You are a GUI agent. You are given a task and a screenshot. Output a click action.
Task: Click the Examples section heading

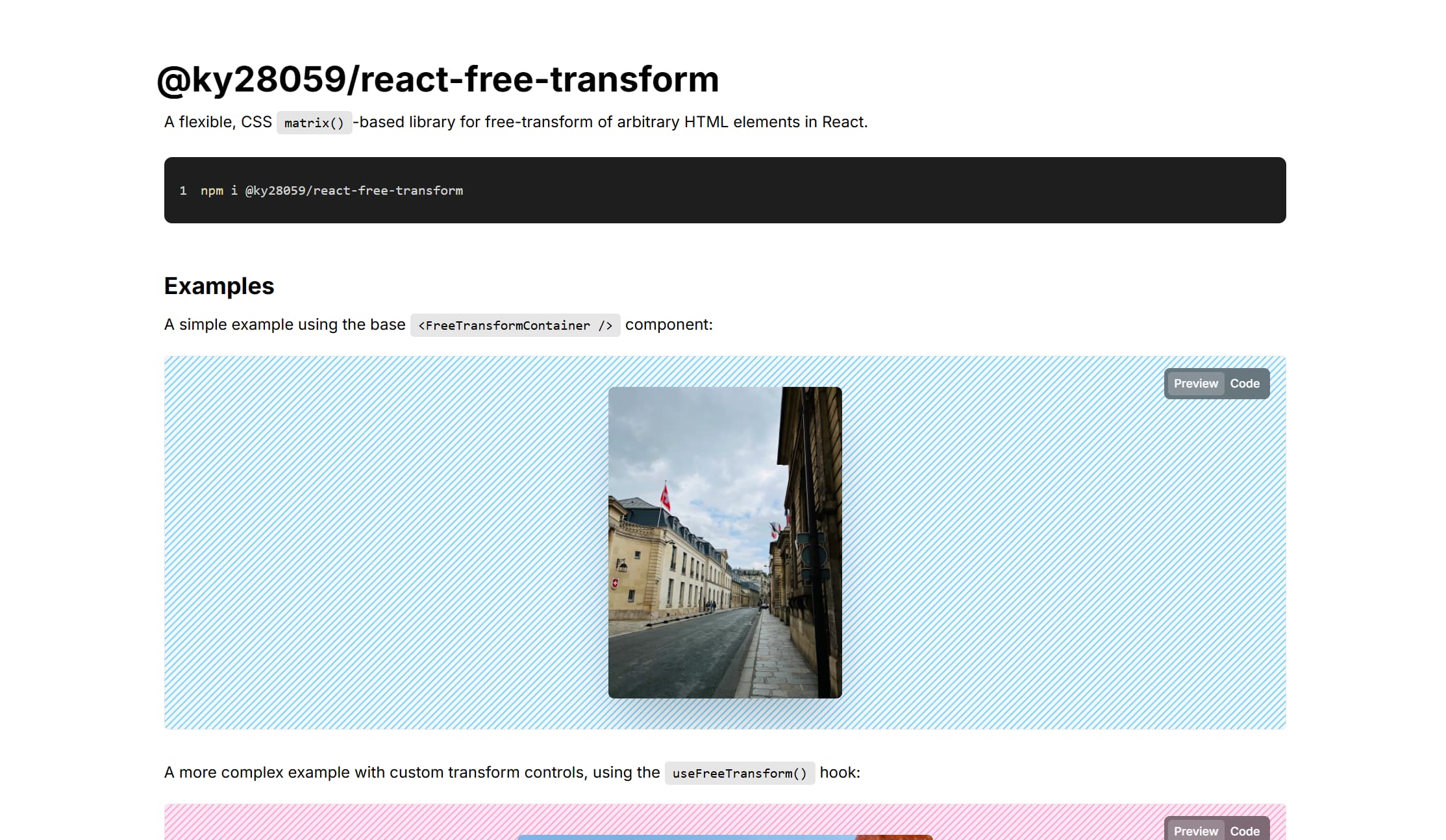[219, 286]
